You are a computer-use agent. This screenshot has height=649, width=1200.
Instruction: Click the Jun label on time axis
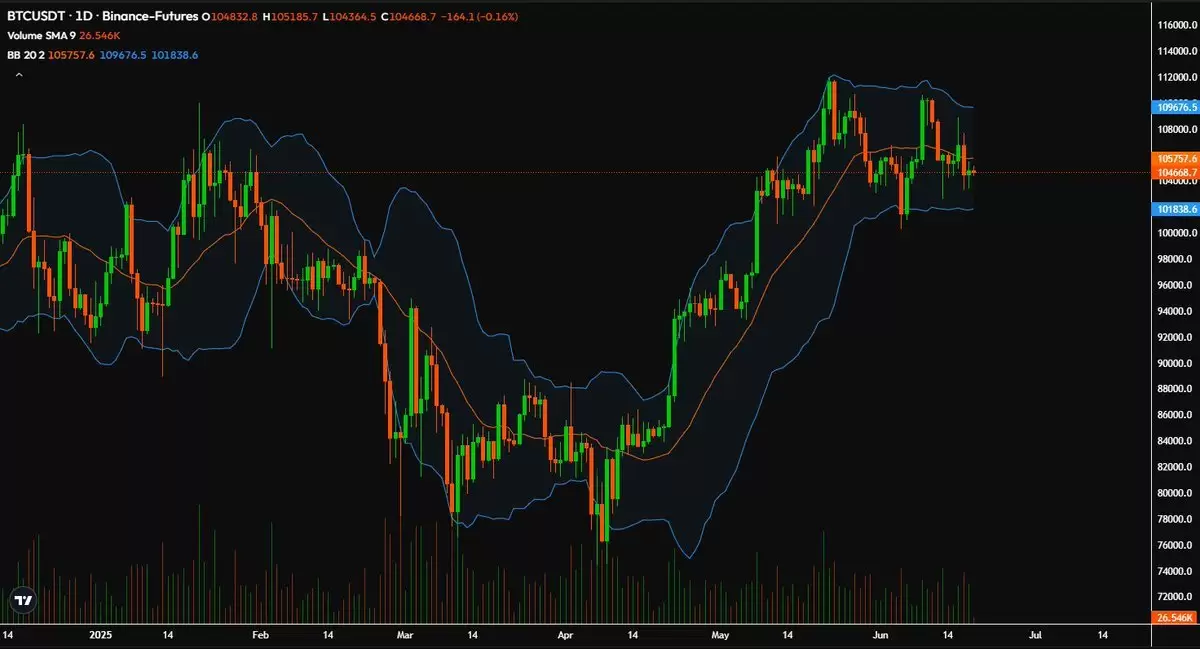[x=880, y=635]
